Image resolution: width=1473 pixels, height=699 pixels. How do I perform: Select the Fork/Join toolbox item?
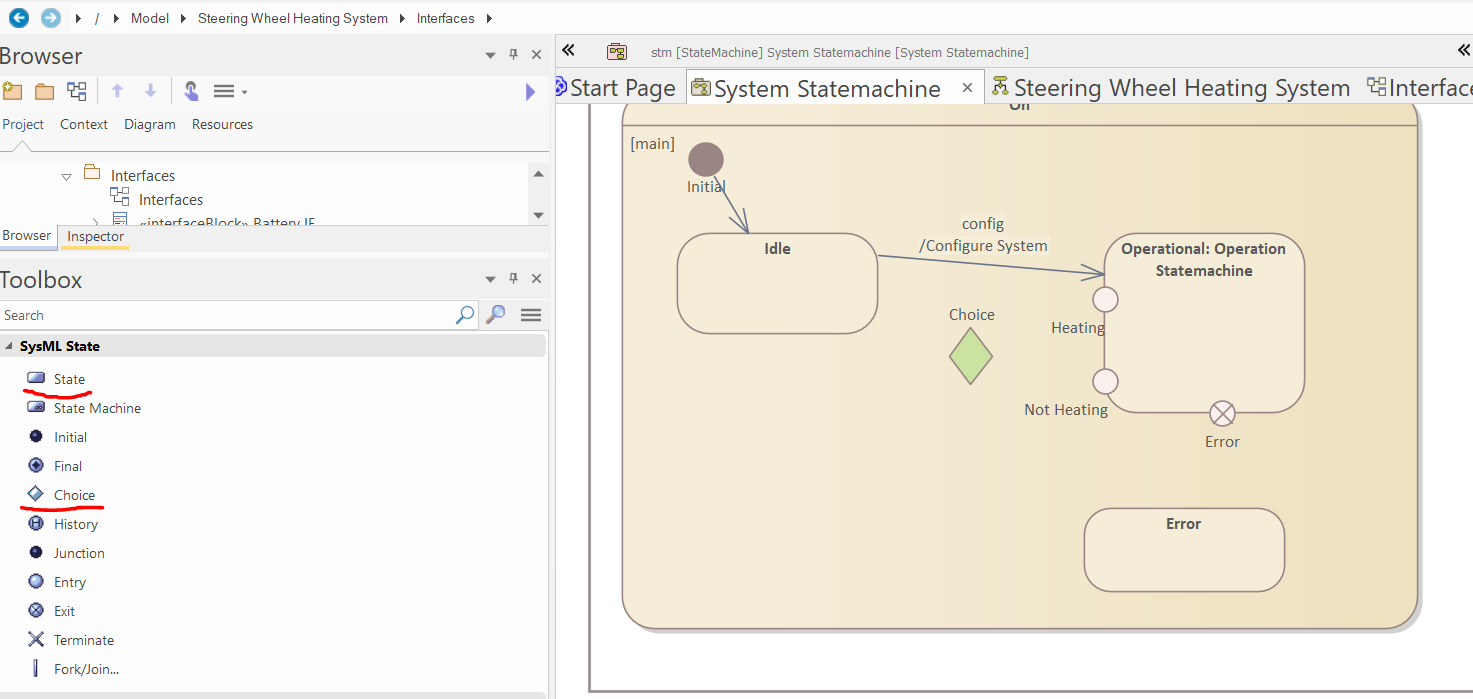point(85,669)
